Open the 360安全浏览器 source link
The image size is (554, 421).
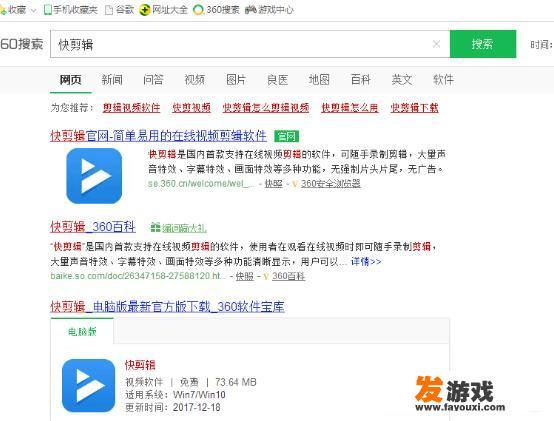click(x=331, y=184)
